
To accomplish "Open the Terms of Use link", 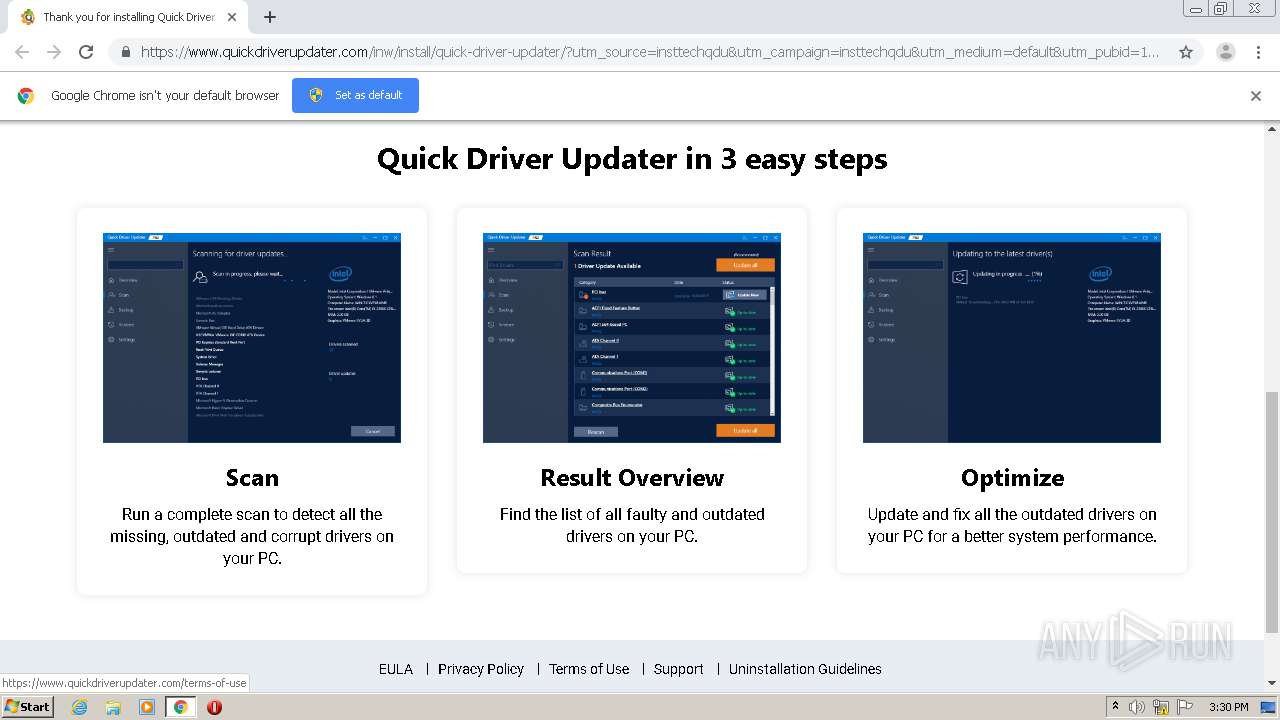I will coord(589,669).
